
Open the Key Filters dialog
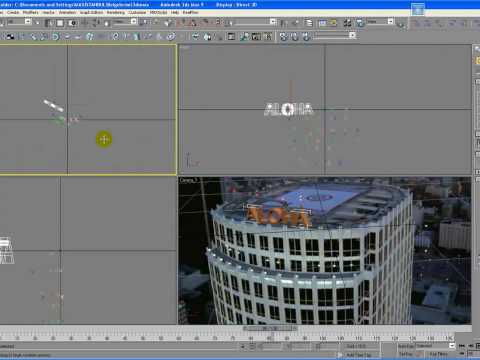439,354
